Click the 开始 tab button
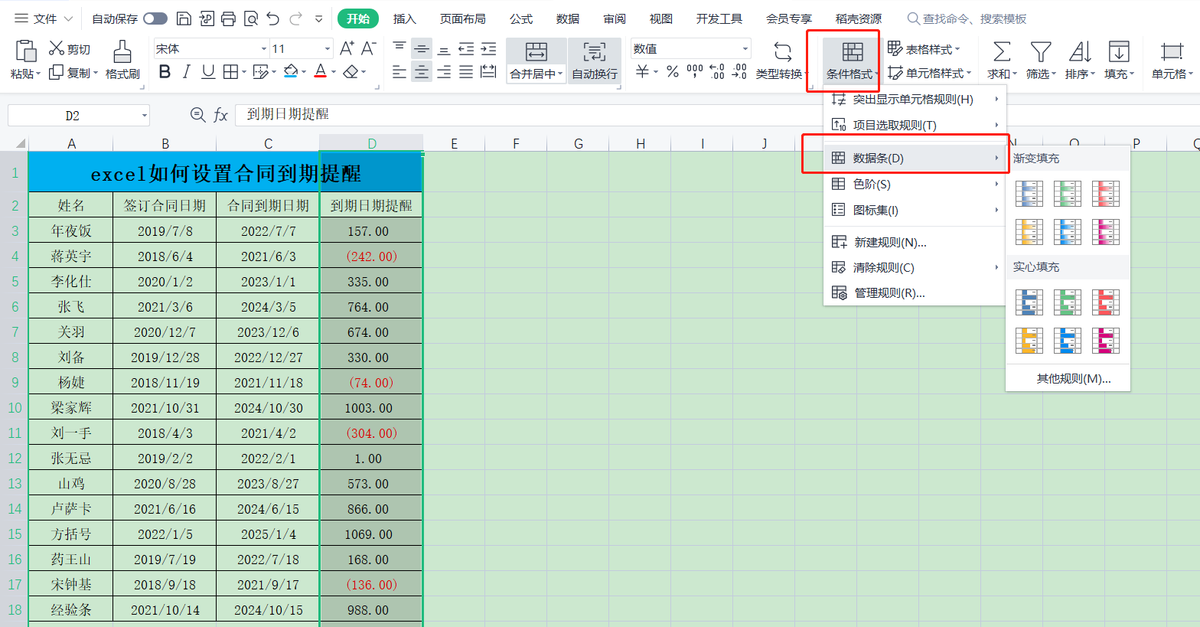 click(358, 19)
